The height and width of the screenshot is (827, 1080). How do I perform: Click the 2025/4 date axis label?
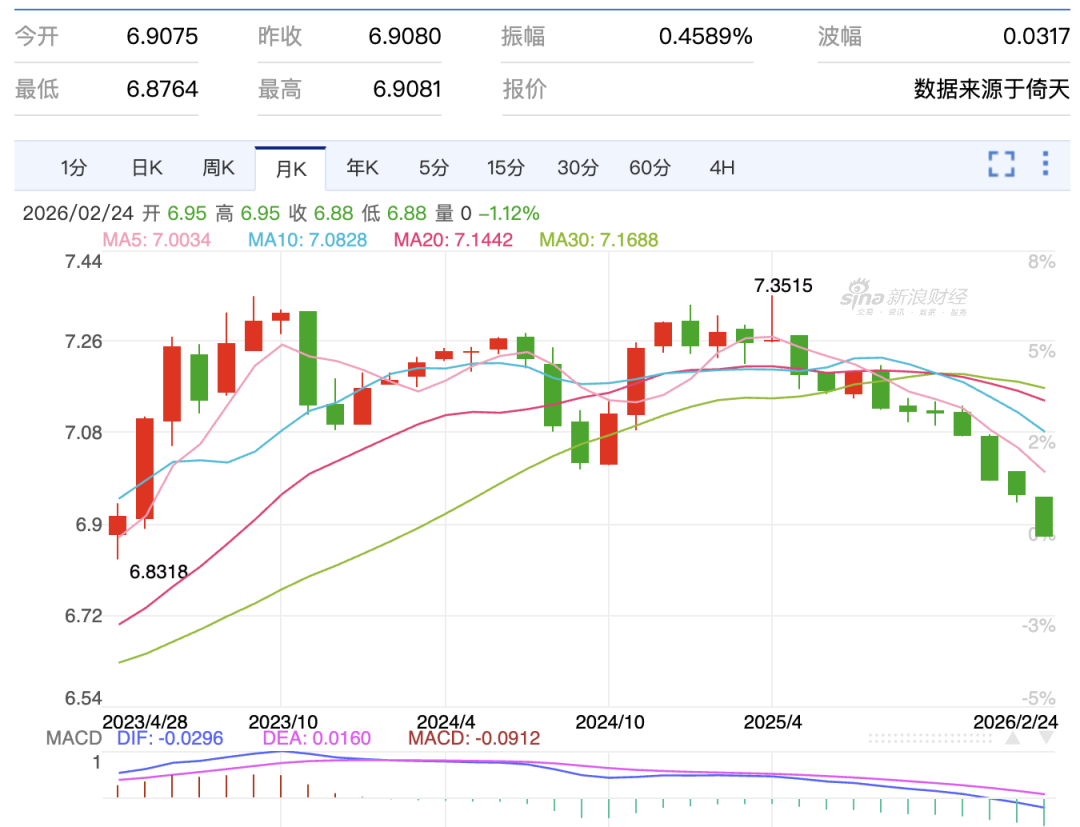[773, 722]
